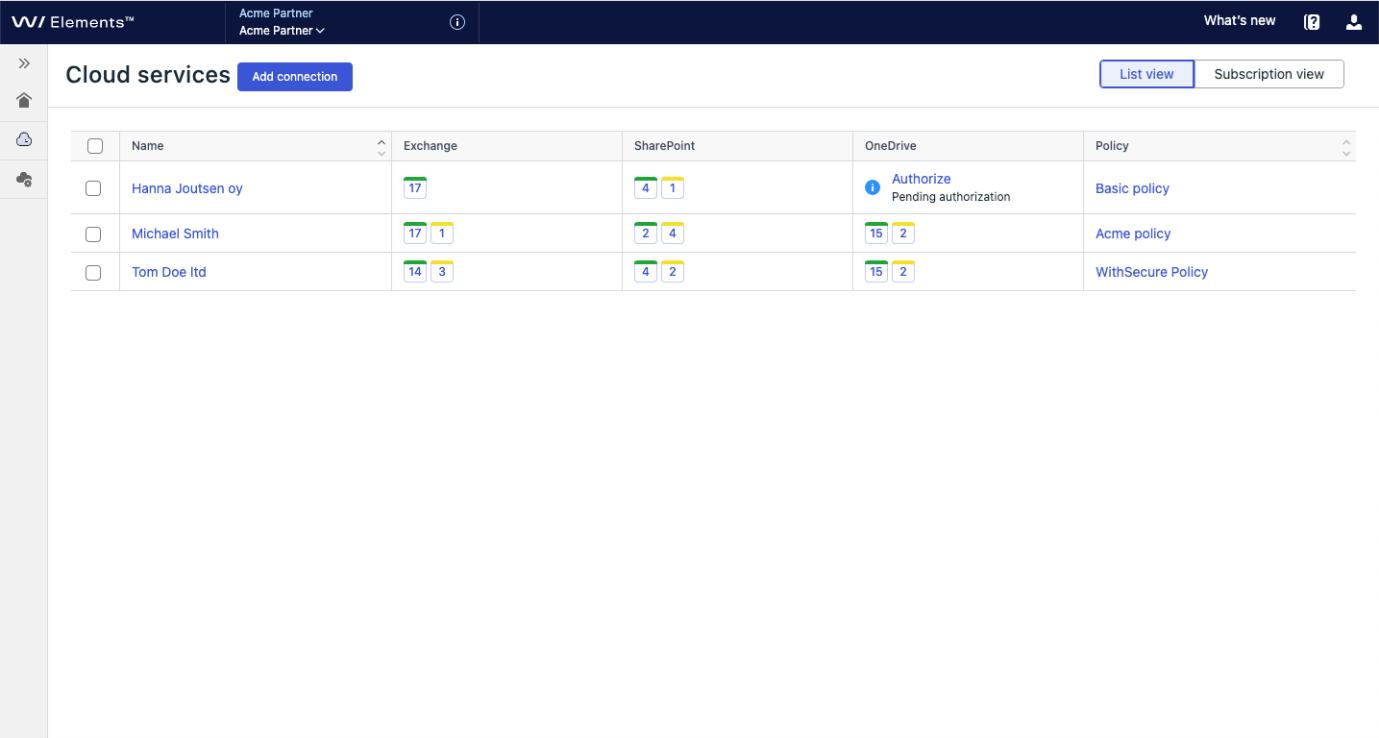Switch to List view
Viewport: 1379px width, 738px height.
click(x=1147, y=74)
